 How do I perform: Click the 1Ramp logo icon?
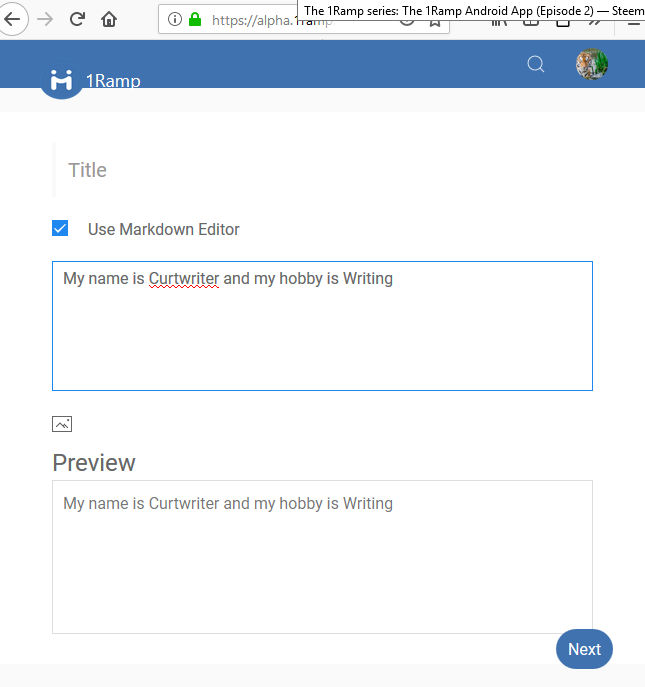point(61,80)
